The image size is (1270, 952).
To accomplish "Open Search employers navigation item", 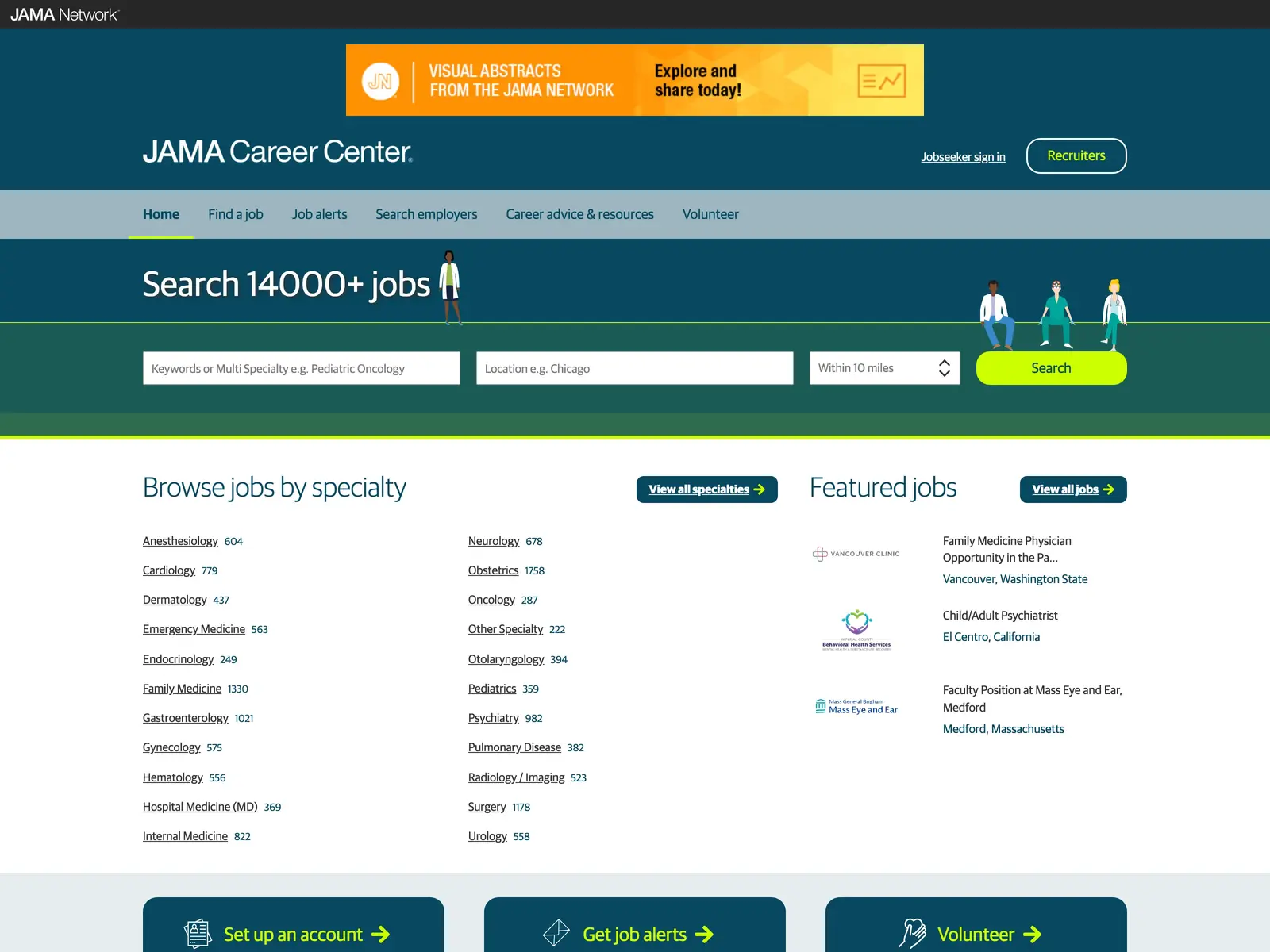I will point(426,214).
